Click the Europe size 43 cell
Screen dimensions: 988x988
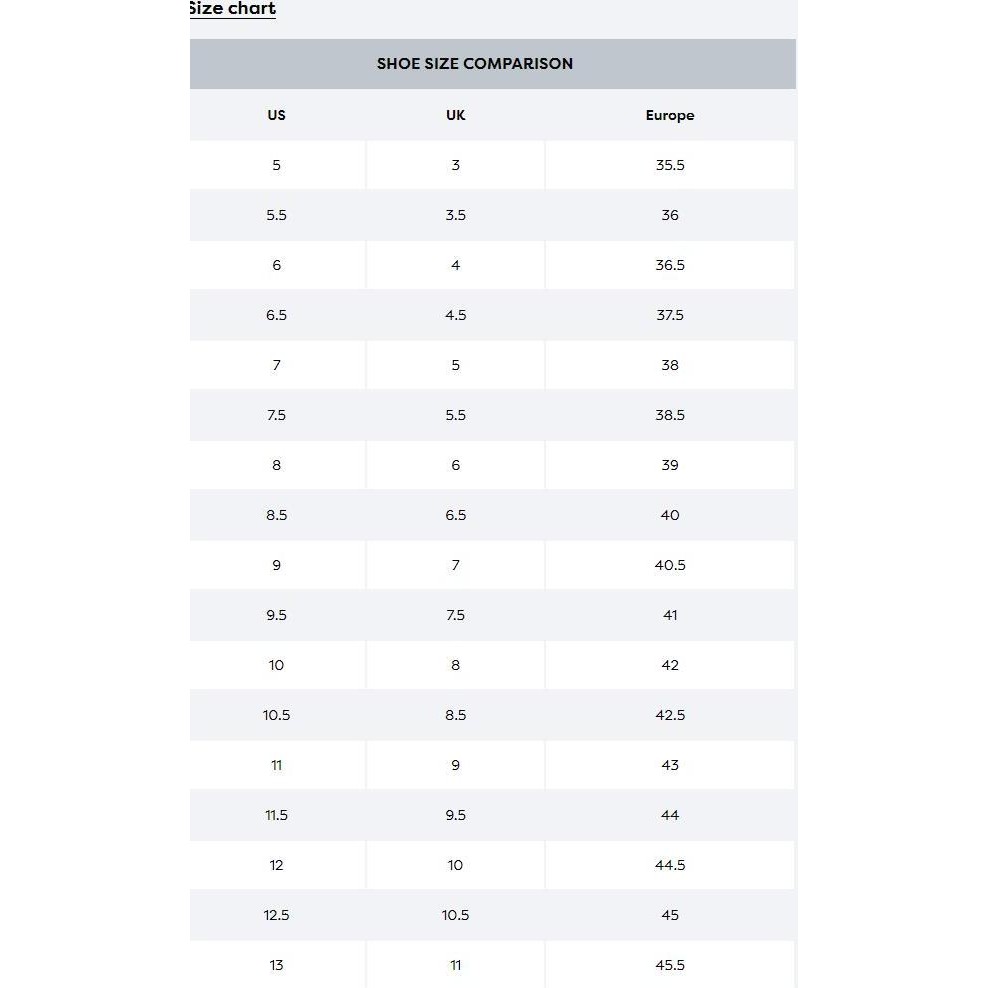[x=670, y=765]
